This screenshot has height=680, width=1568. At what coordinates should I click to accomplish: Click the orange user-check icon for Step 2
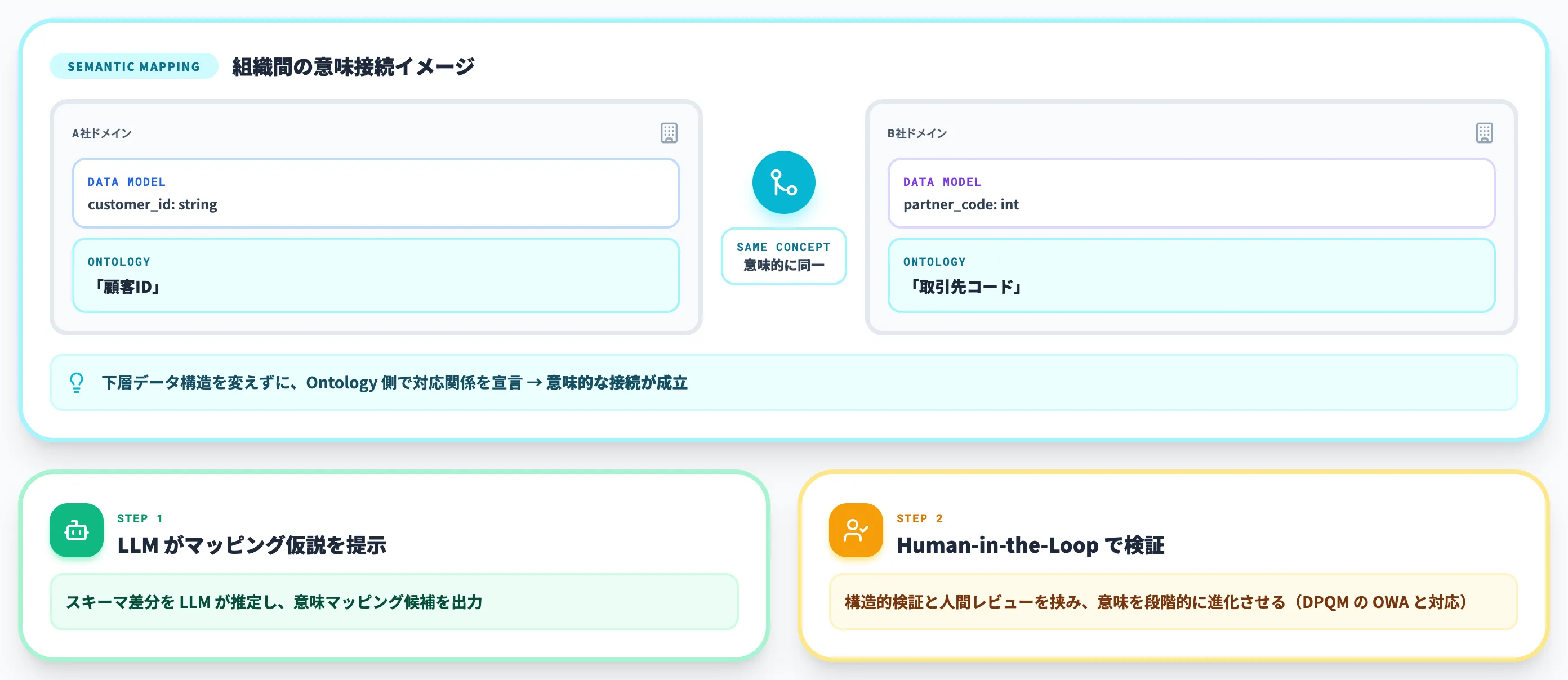click(x=856, y=530)
